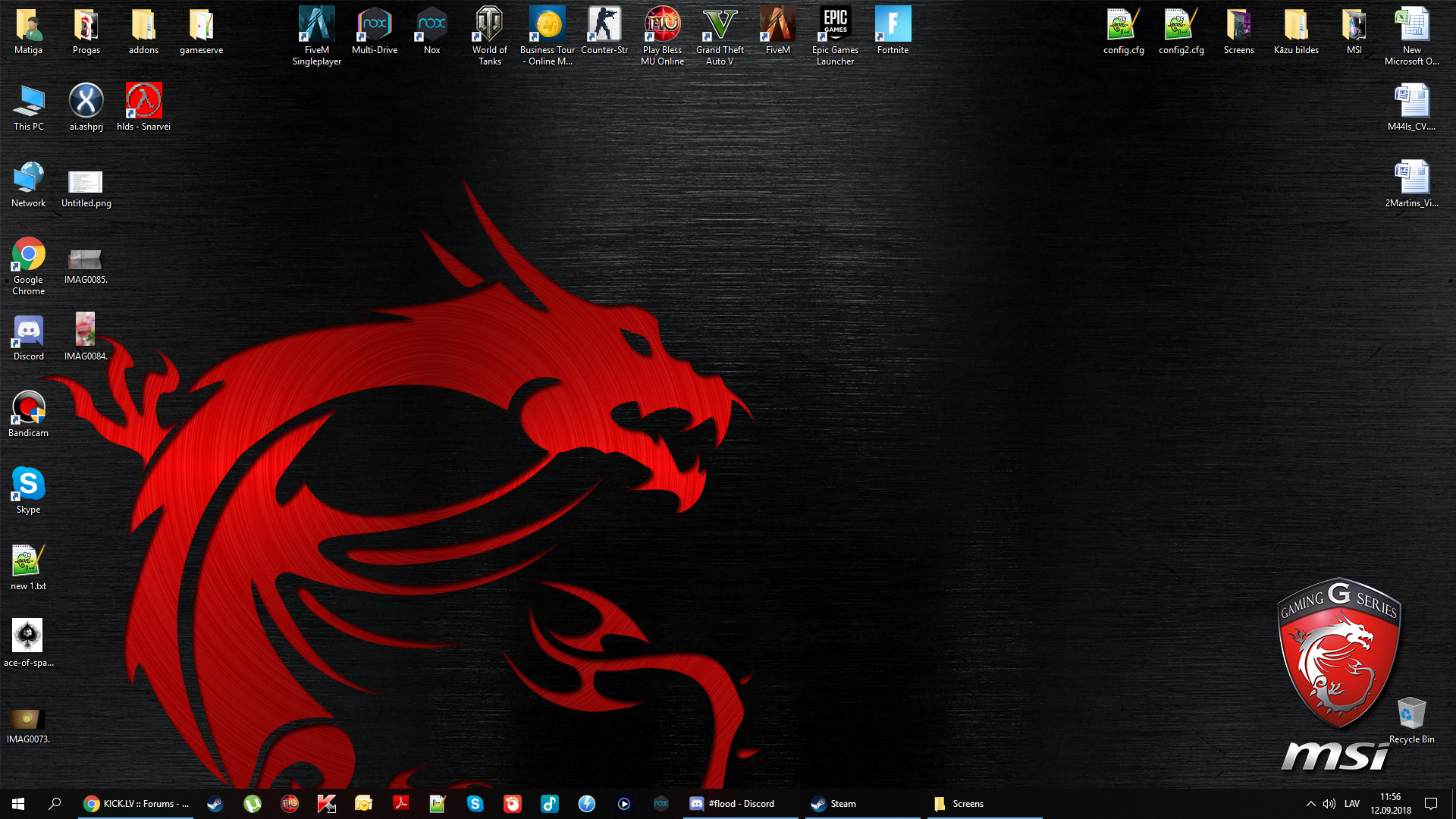Image resolution: width=1456 pixels, height=819 pixels.
Task: Open the red-and-white recorder taskbar icon
Action: pyautogui.click(x=513, y=804)
